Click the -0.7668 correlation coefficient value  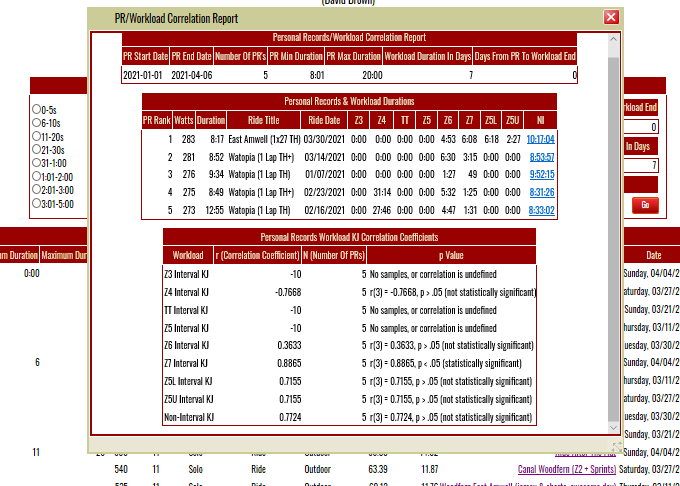(288, 292)
